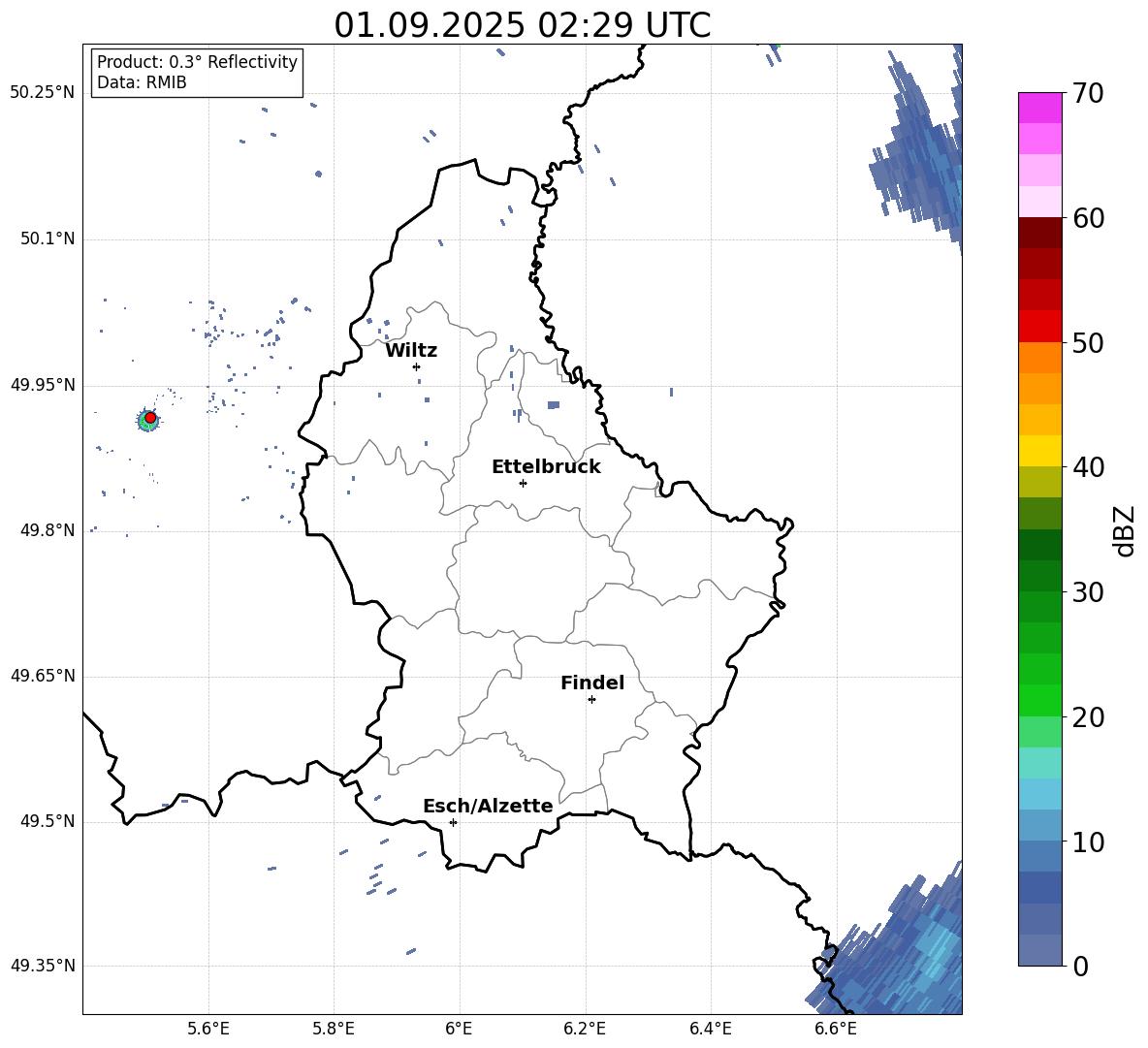Click the 49.95°N latitude label
Image resolution: width=1148 pixels, height=1048 pixels.
coord(43,384)
